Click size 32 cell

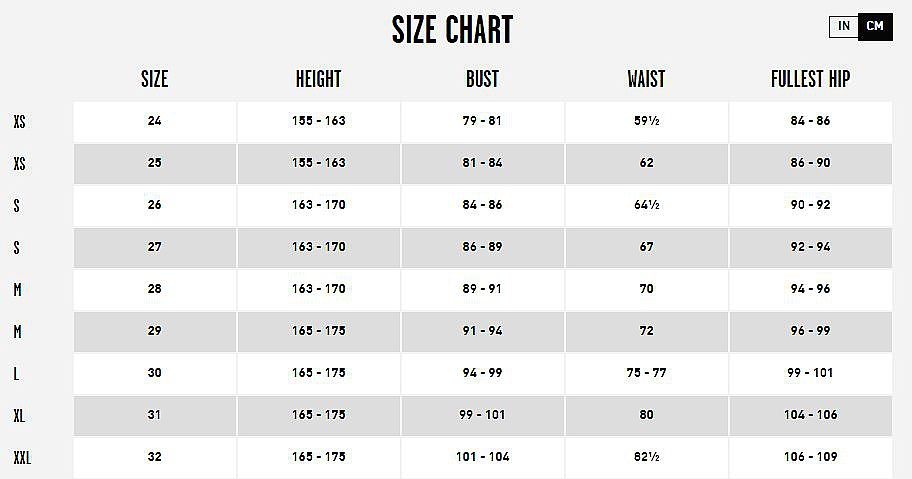[x=154, y=457]
